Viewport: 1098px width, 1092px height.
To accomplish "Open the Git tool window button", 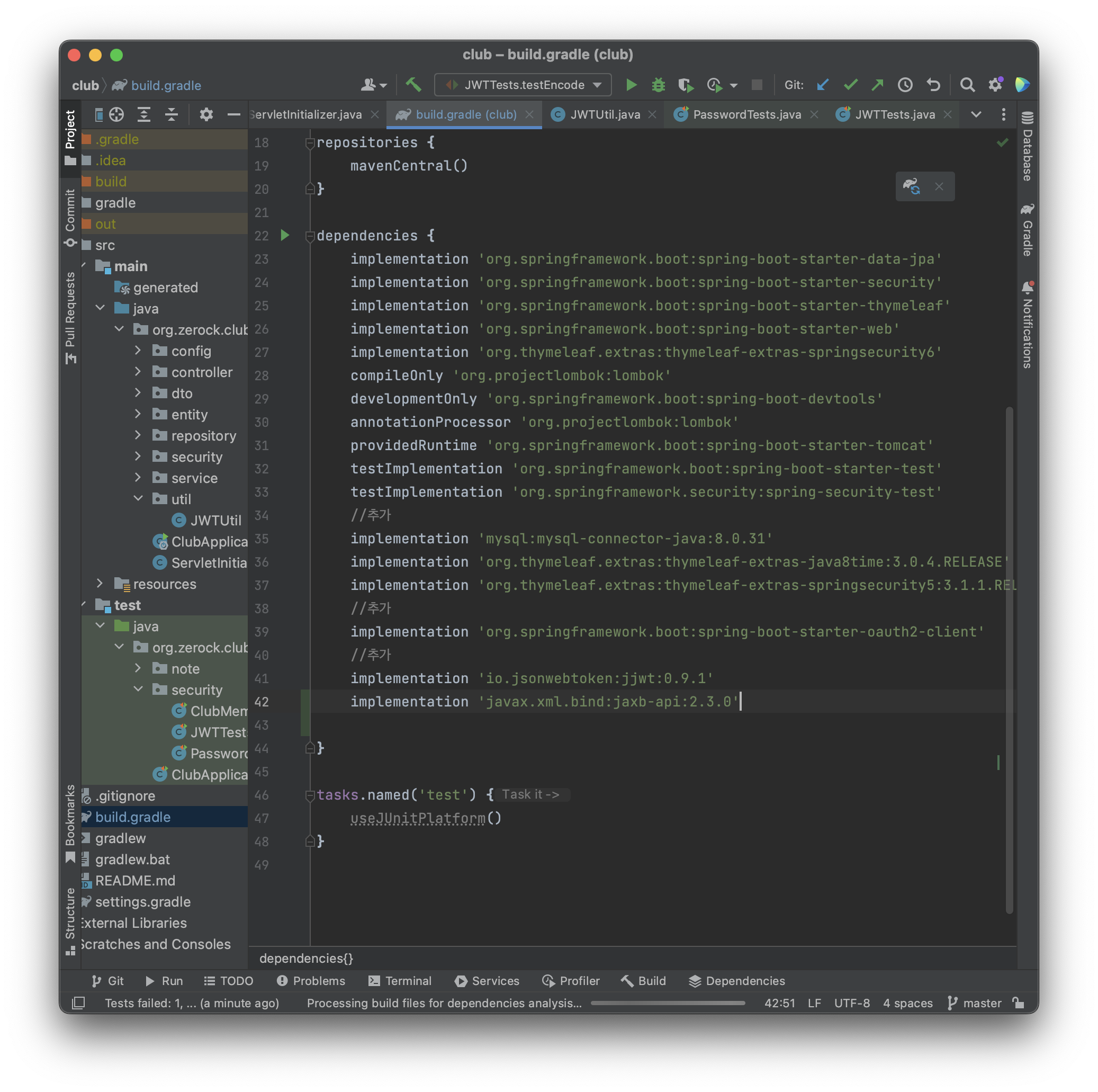I will tap(107, 981).
